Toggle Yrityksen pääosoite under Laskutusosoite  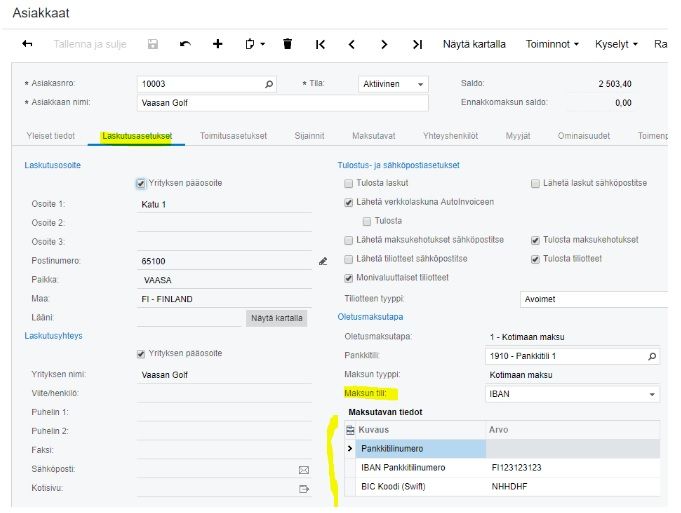pos(141,184)
